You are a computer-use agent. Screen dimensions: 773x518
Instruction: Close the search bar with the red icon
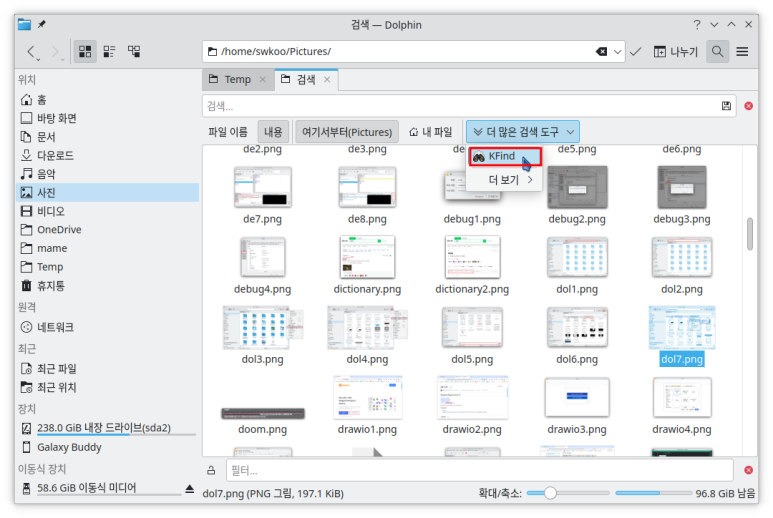click(748, 106)
